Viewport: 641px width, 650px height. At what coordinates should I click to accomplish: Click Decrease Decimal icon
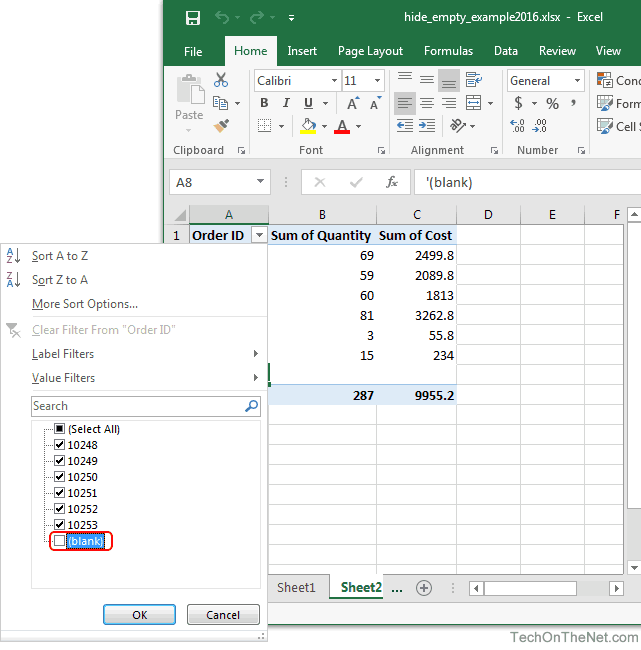[539, 126]
